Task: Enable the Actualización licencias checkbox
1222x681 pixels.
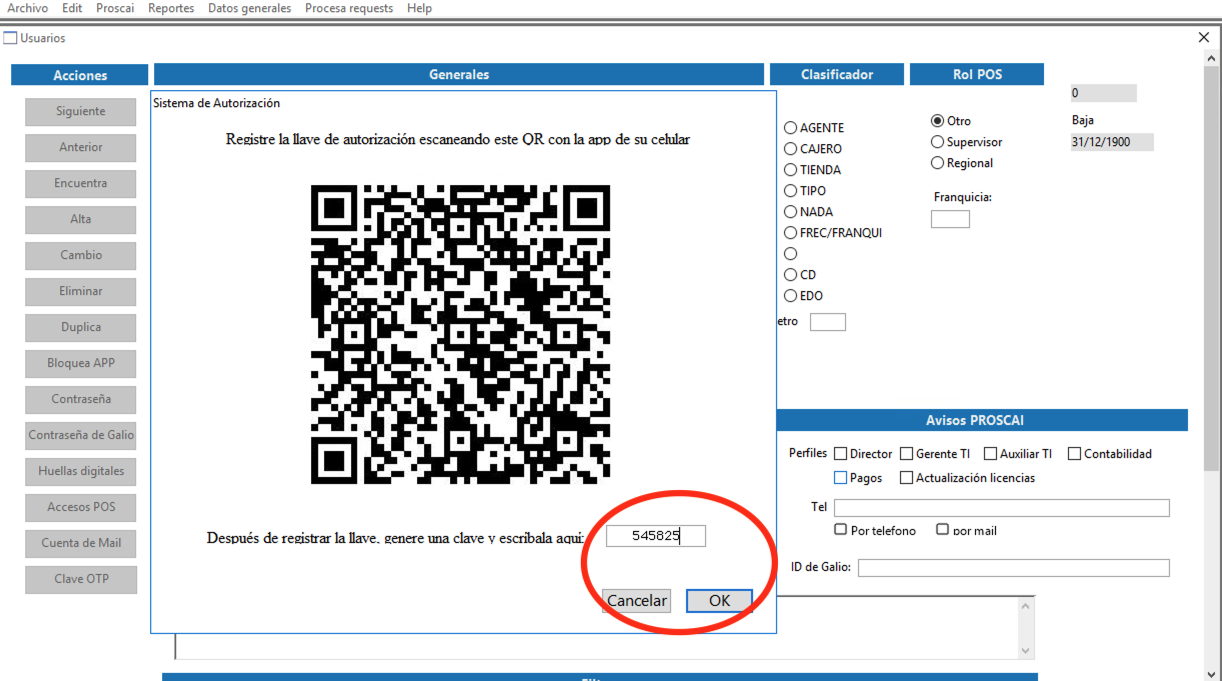Action: coord(907,478)
